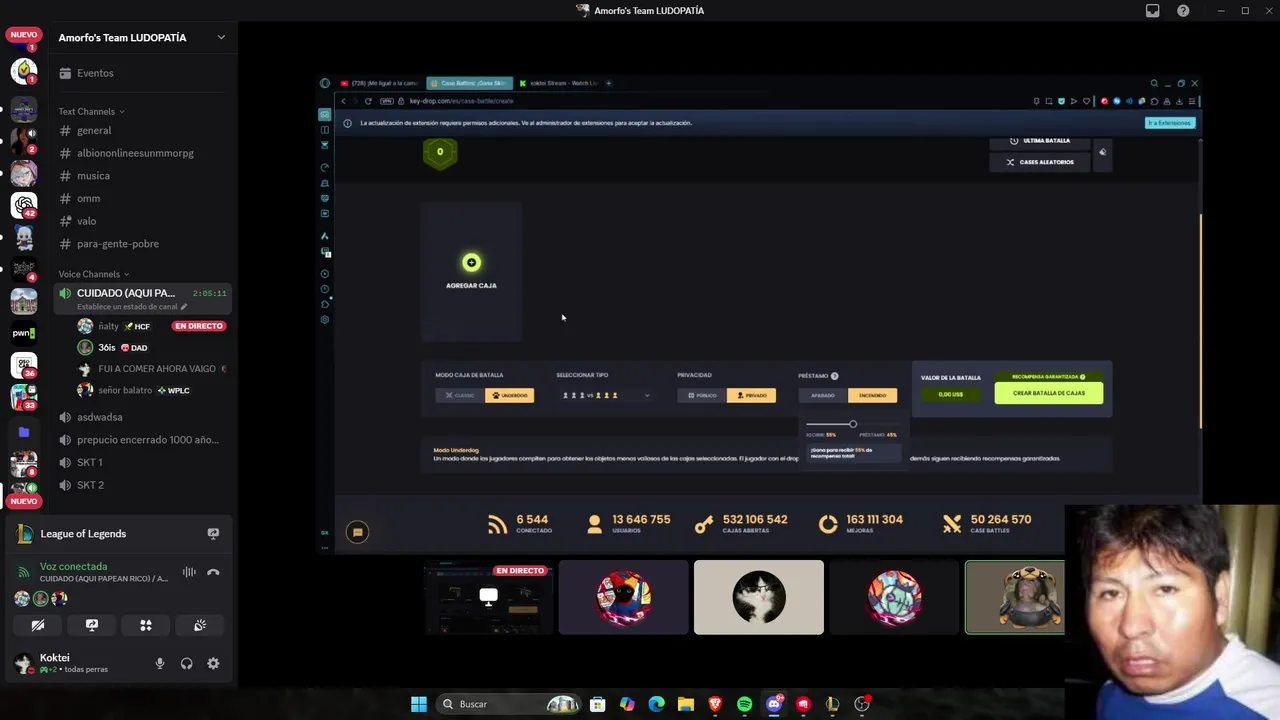Screen dimensions: 1280x720
Task: Turn Préstamo to Apagado
Action: point(823,395)
